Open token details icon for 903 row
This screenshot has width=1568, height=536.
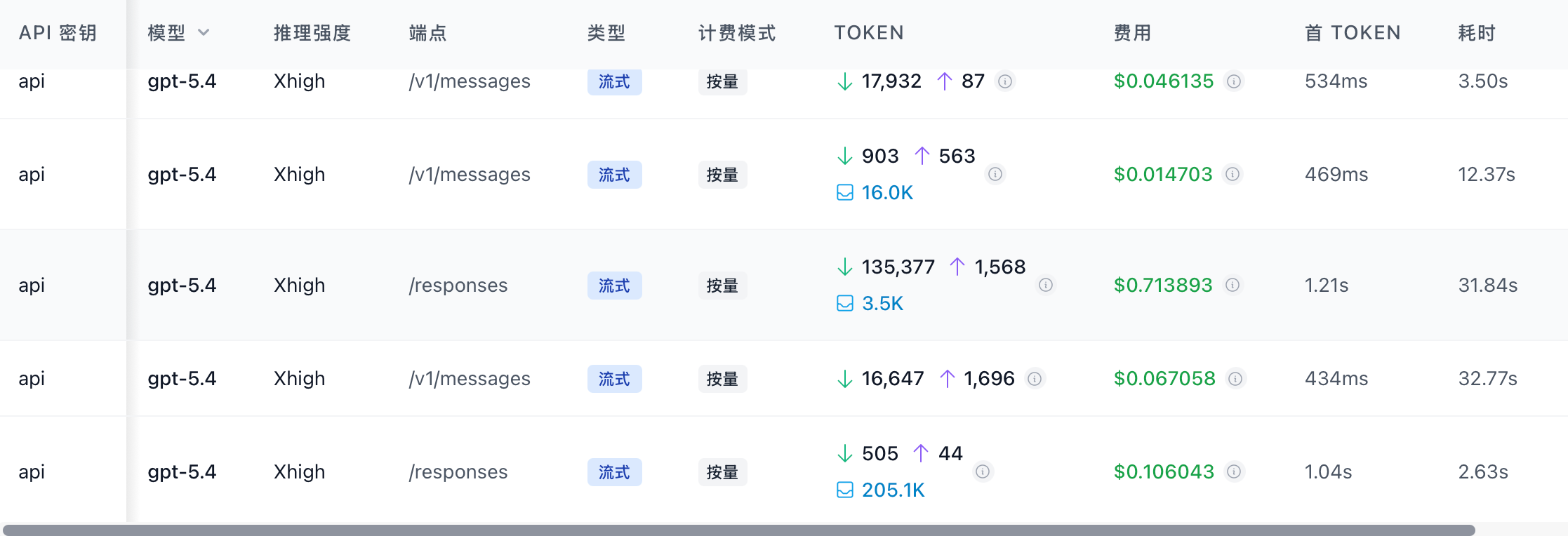995,174
